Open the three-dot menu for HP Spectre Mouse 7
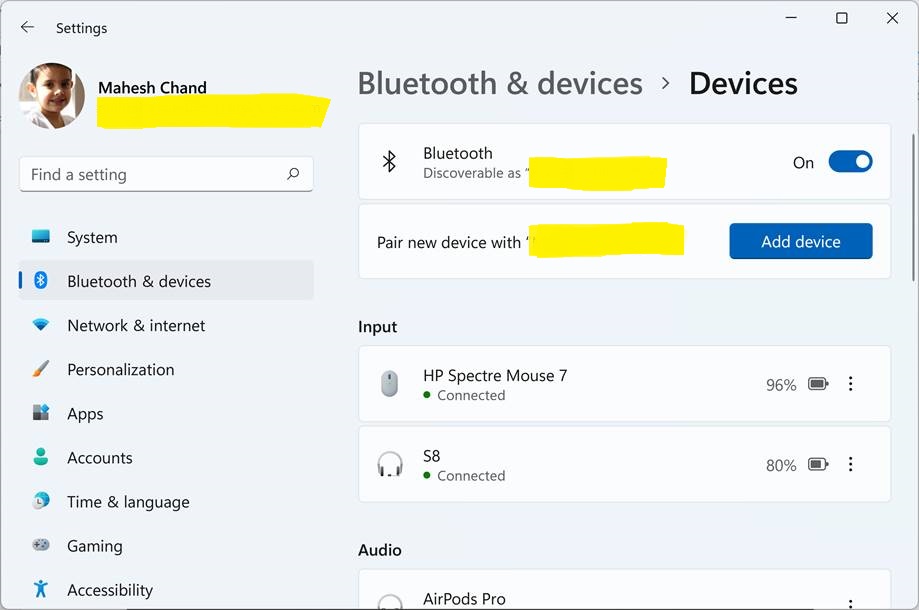 coord(851,383)
